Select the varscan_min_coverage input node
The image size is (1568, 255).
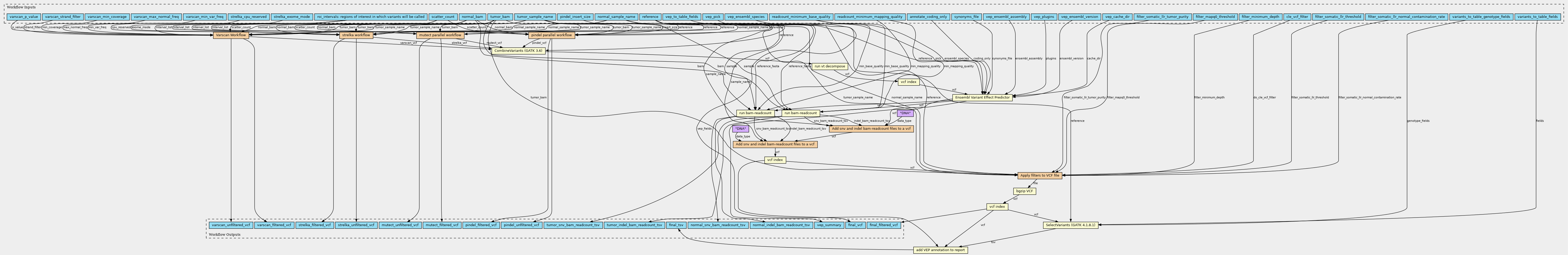[107, 17]
